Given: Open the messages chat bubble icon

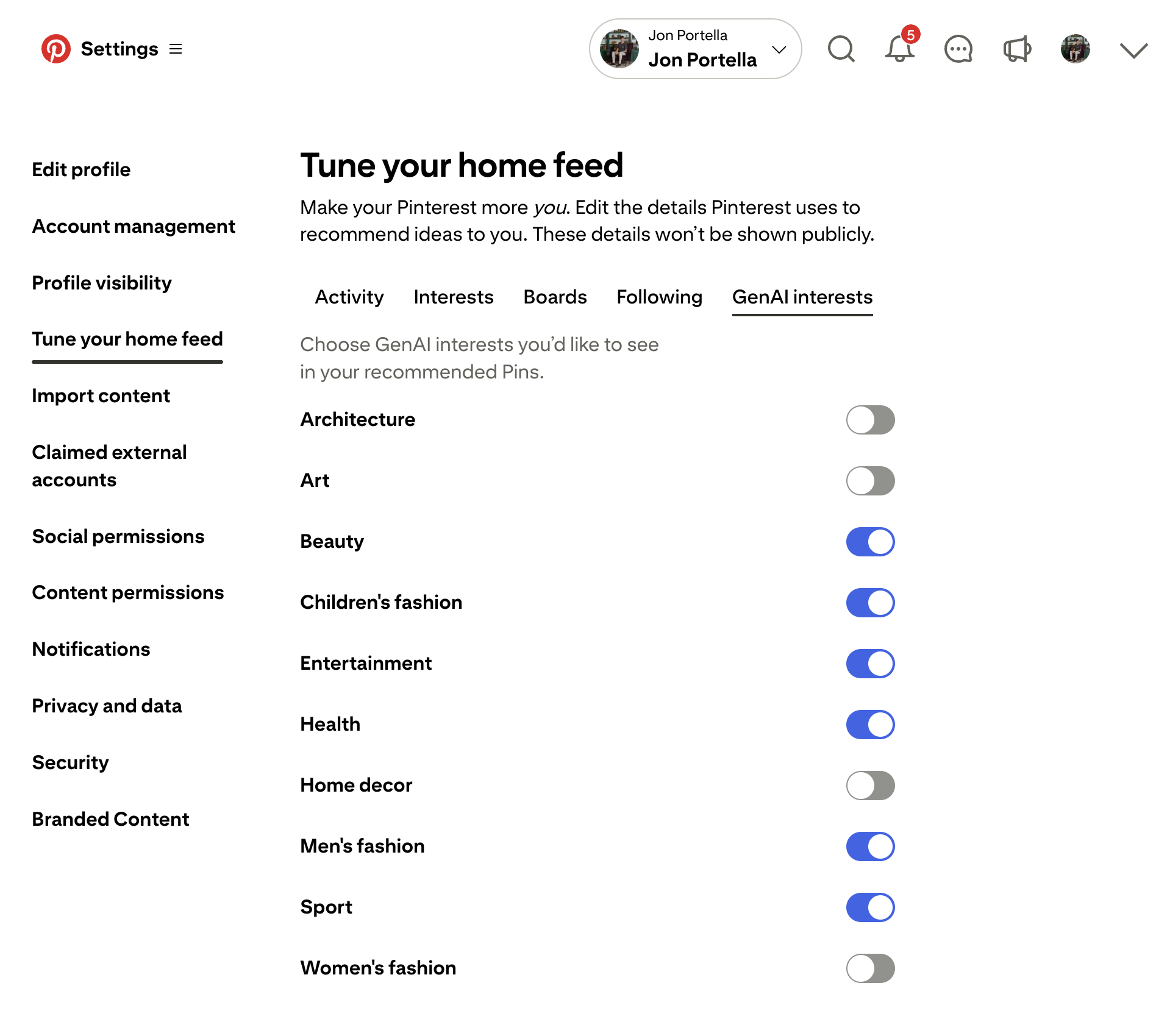Looking at the screenshot, I should [958, 49].
